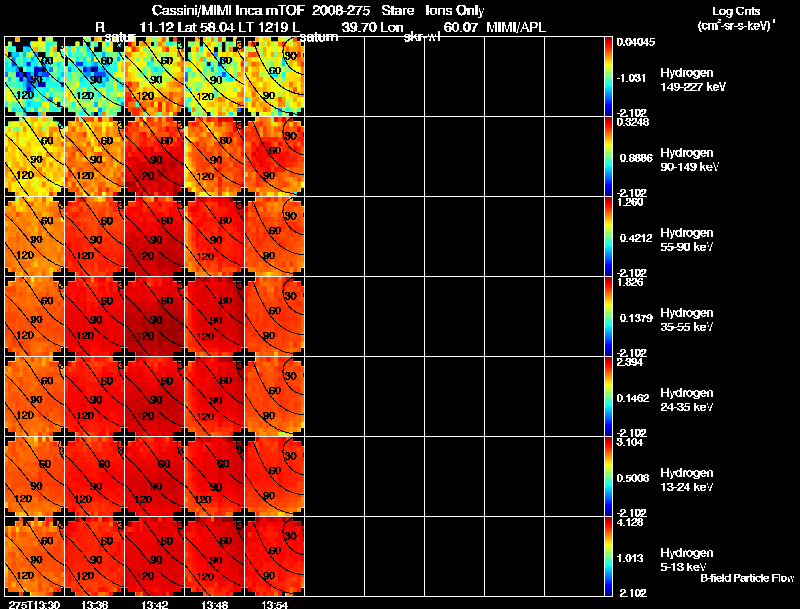This screenshot has width=800, height=609.
Task: Choose the 35-55 keV image at 13:36
Action: [x=94, y=316]
